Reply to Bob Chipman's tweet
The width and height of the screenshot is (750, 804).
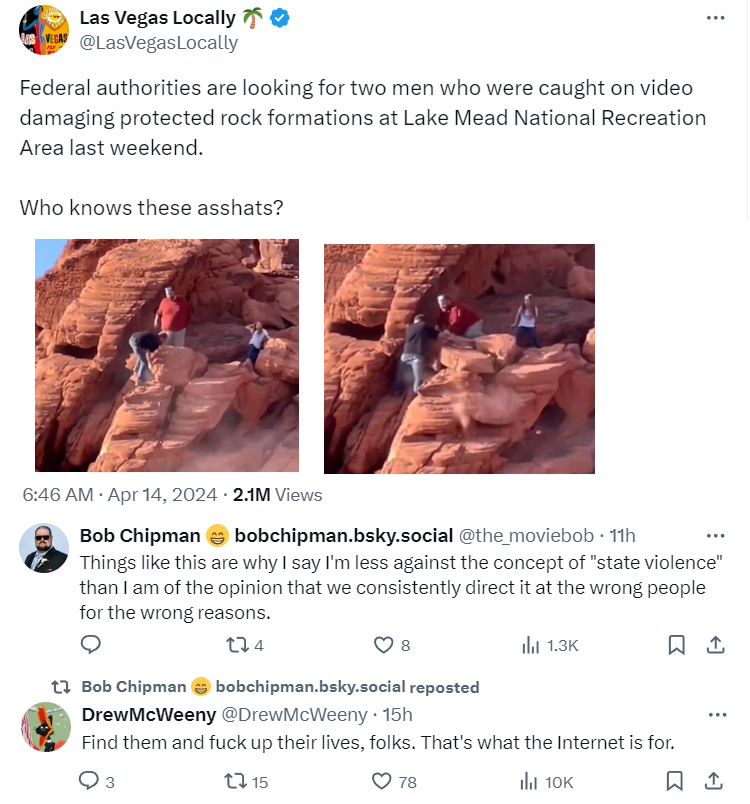pyautogui.click(x=90, y=646)
